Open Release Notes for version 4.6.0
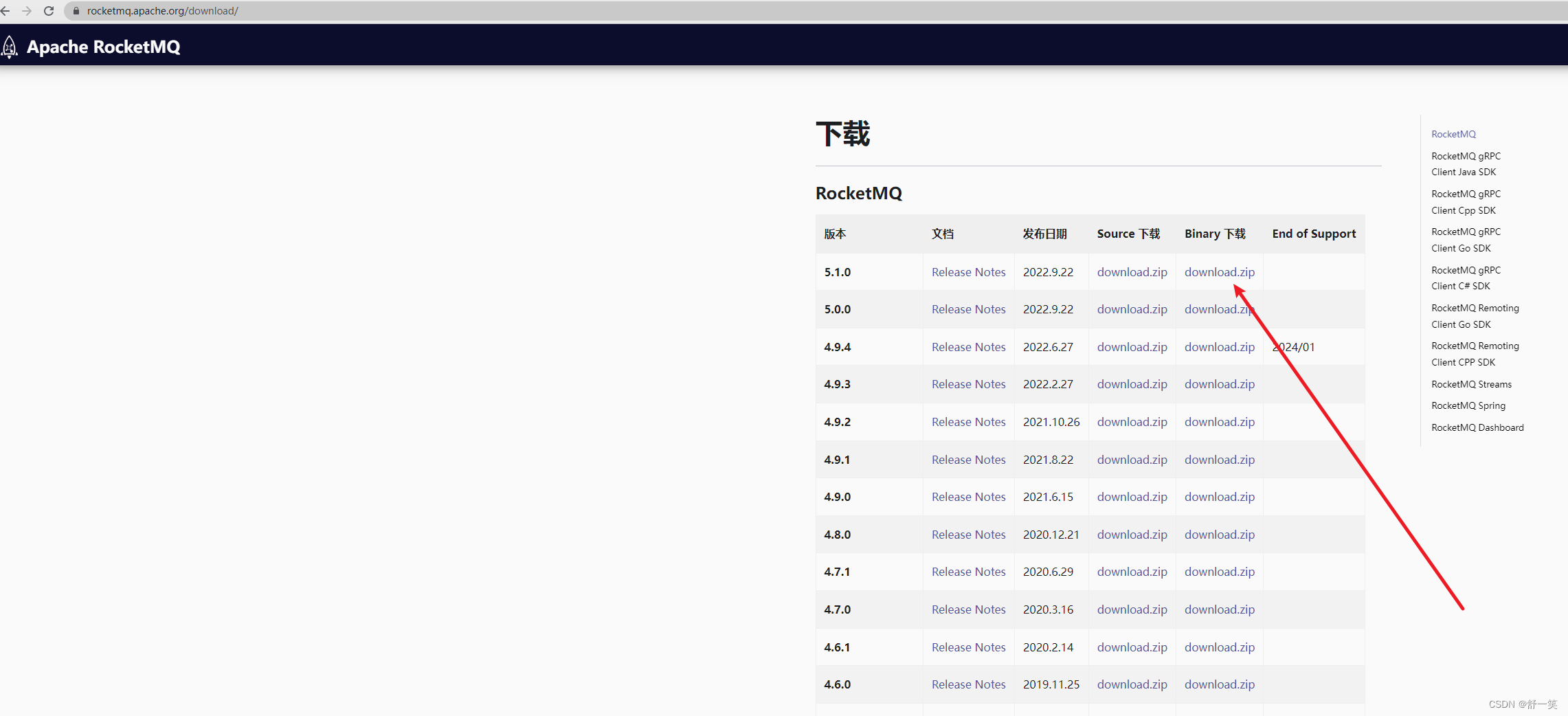Image resolution: width=1568 pixels, height=716 pixels. coord(968,684)
